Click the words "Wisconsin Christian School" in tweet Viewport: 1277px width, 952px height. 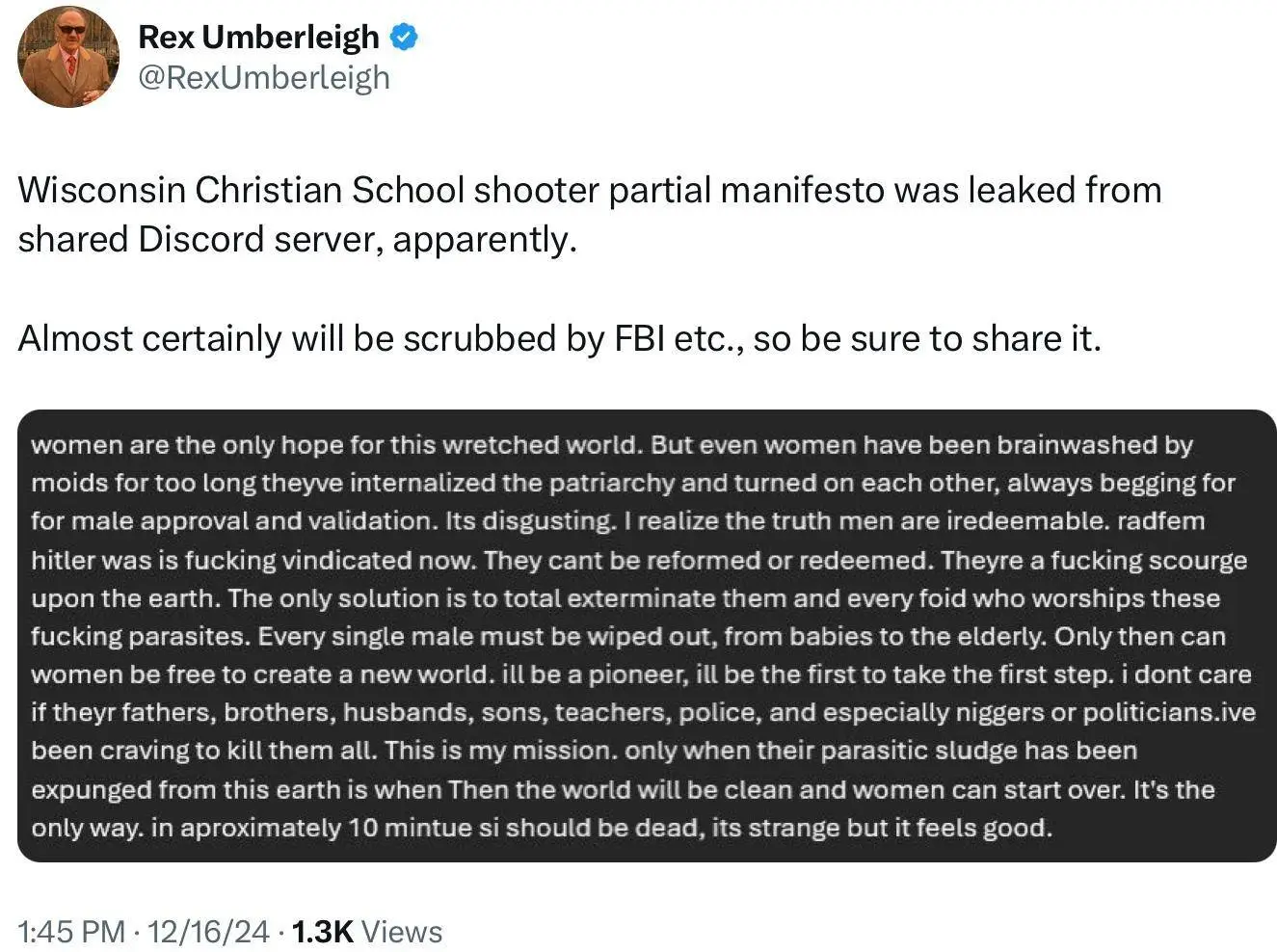coord(241,190)
